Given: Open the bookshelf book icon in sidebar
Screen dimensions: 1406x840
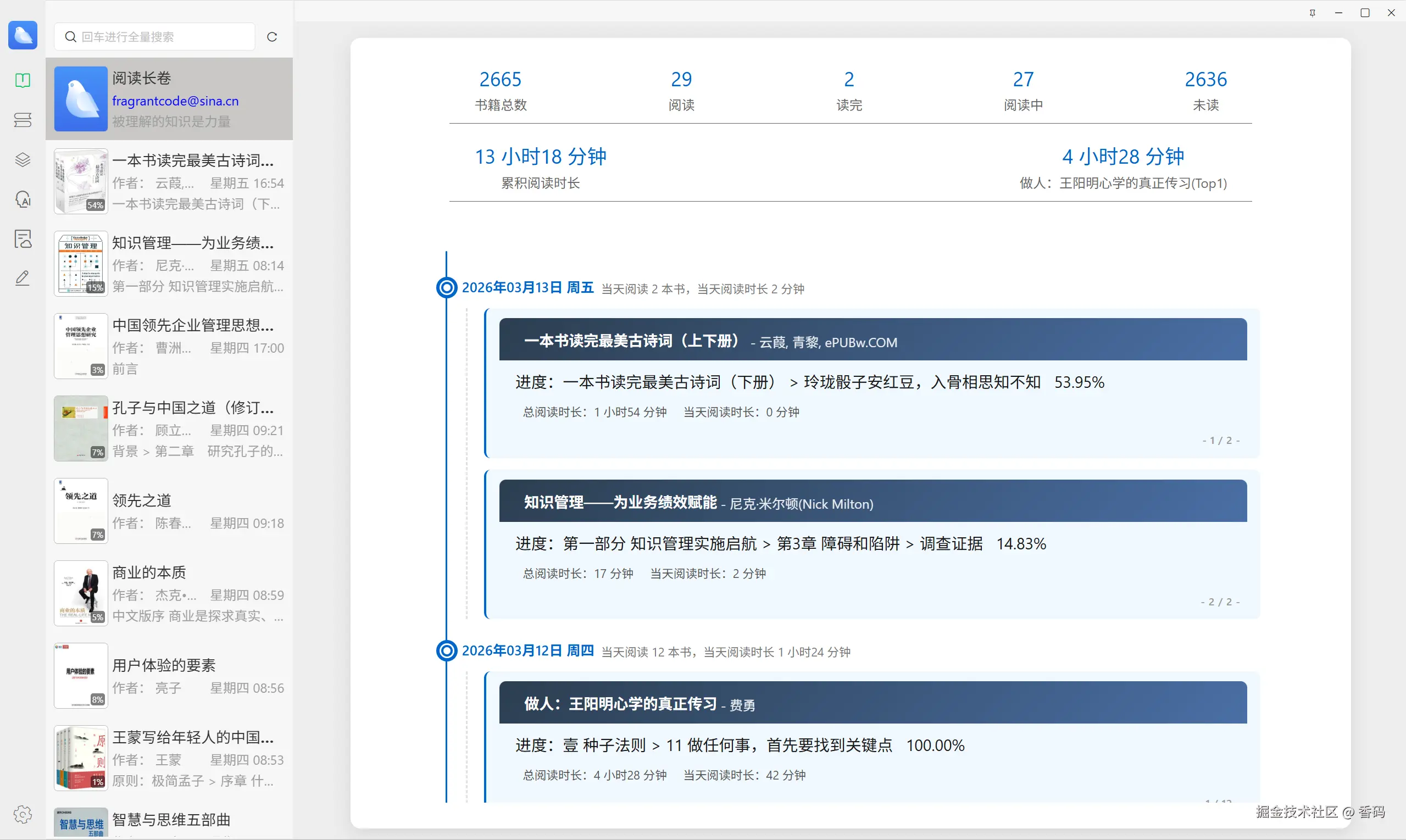Looking at the screenshot, I should coord(23,80).
